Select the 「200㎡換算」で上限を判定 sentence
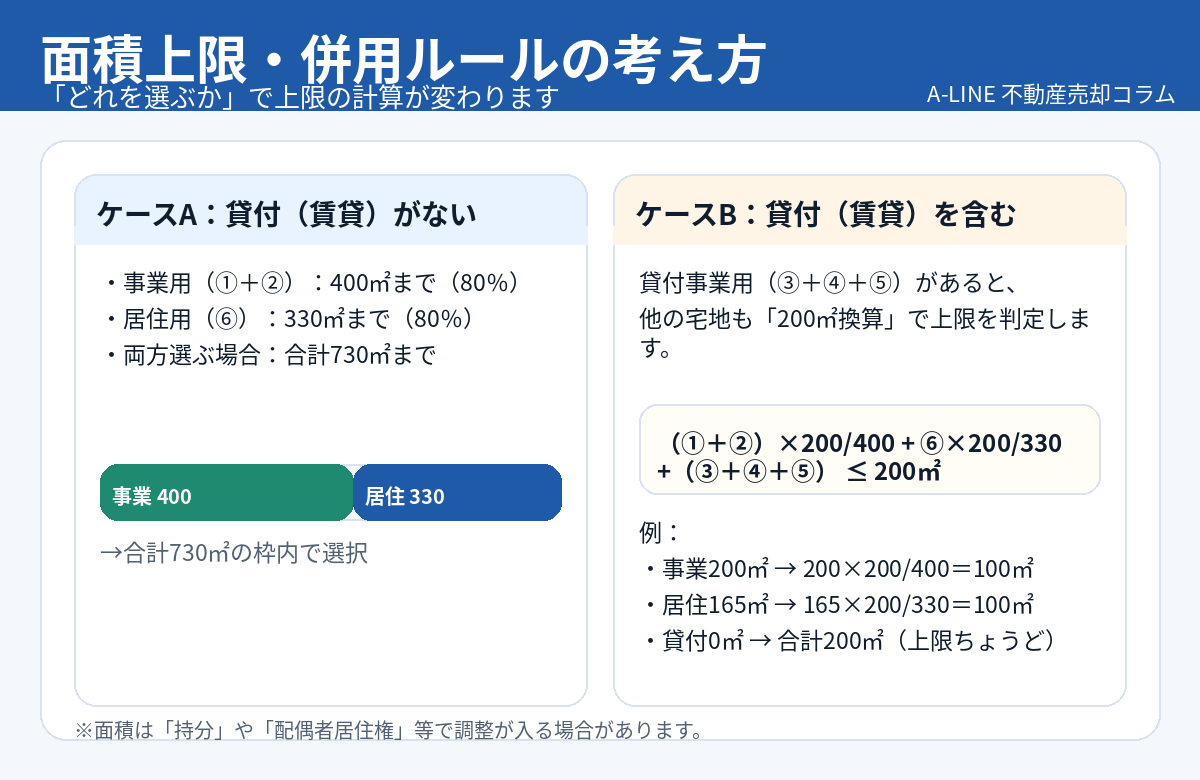This screenshot has height=780, width=1200. (x=864, y=319)
